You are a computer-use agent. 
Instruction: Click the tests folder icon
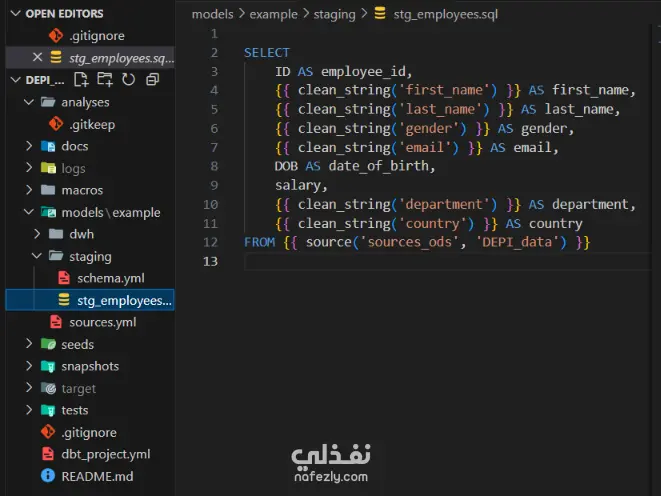point(48,410)
